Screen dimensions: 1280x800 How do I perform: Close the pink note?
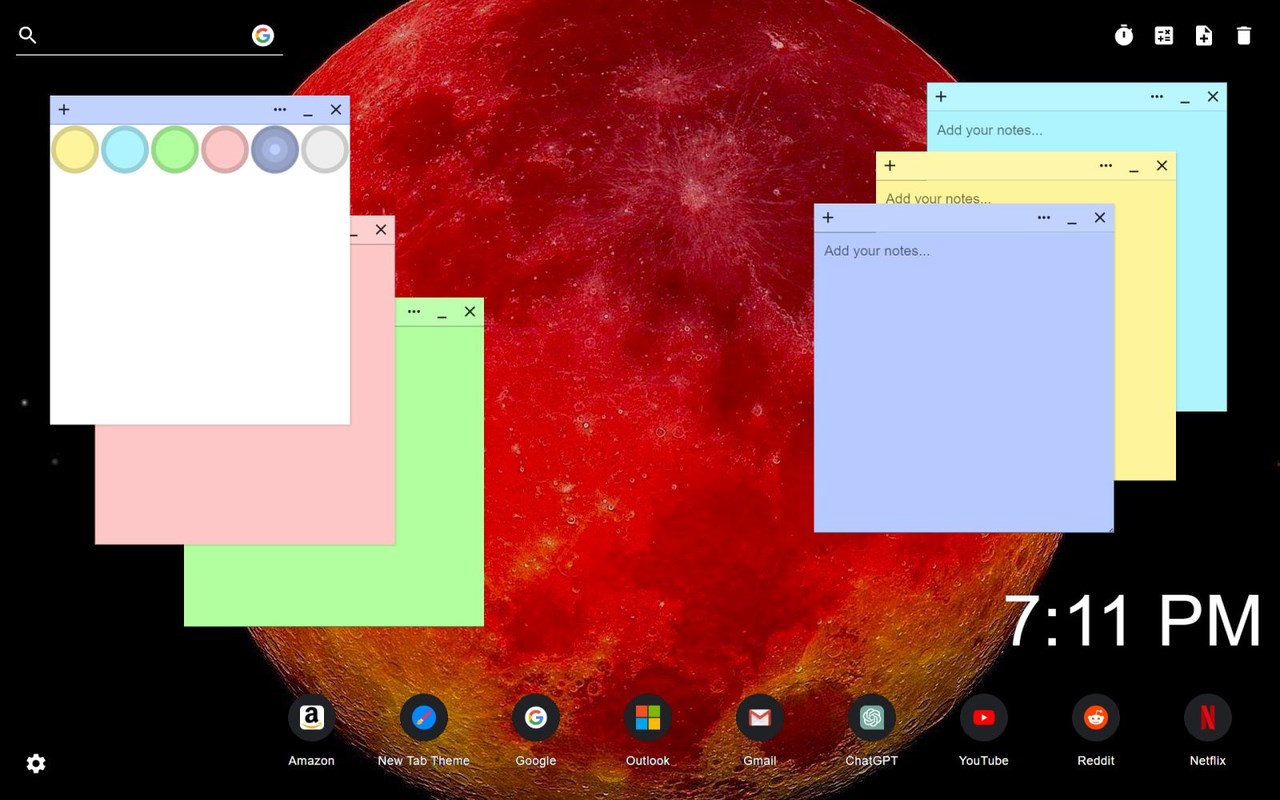pos(381,230)
